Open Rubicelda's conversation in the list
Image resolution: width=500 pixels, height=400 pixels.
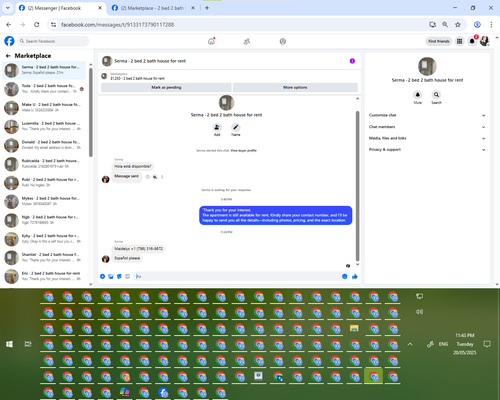pos(44,164)
